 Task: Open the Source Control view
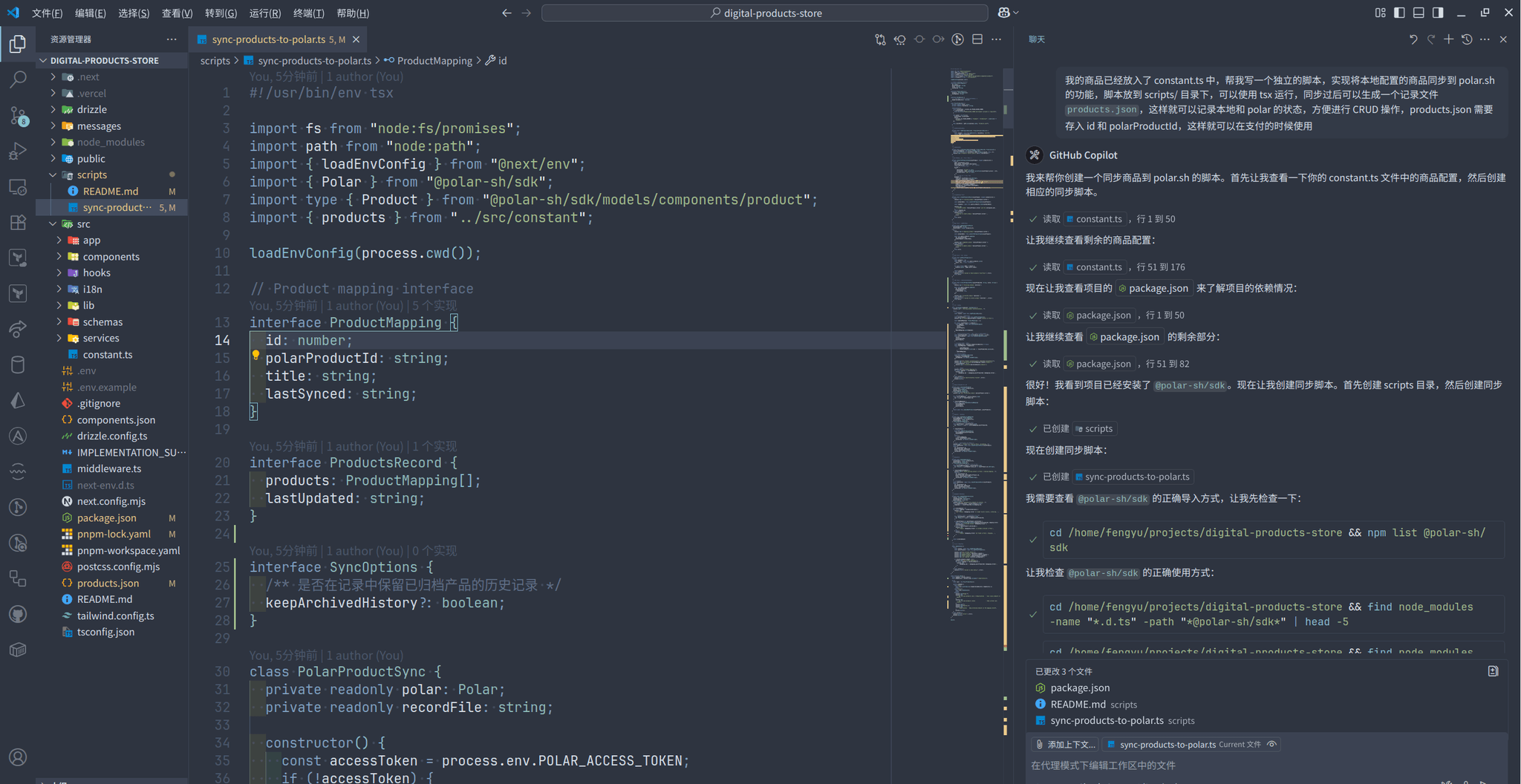coord(18,115)
